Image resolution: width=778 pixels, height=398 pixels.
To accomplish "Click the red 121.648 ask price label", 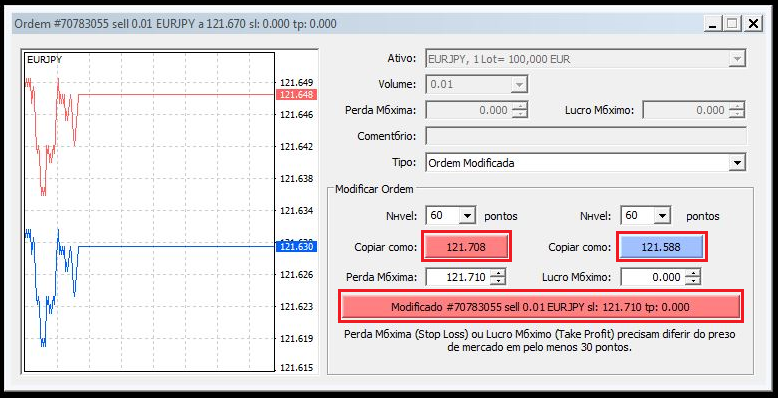I will click(296, 95).
